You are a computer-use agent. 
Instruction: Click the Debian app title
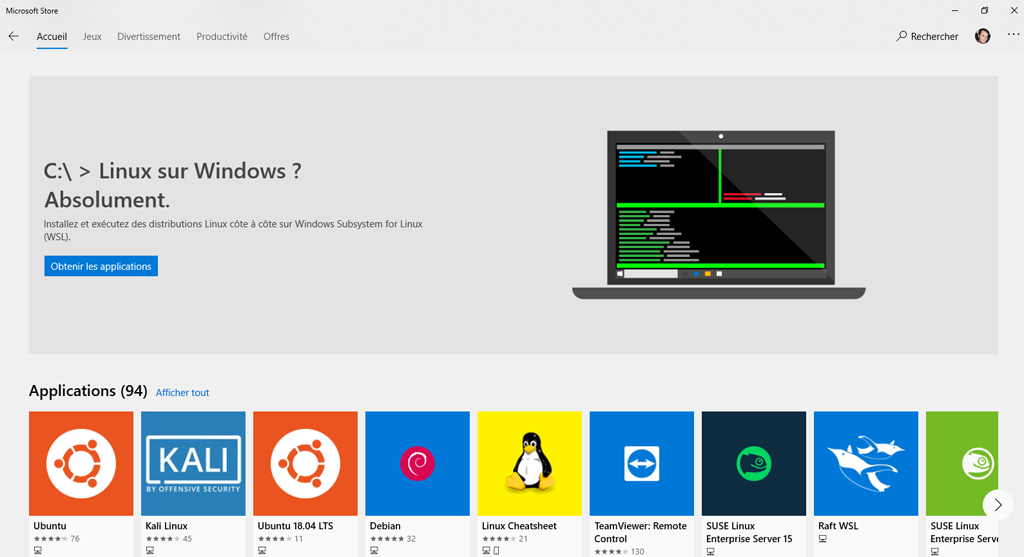point(385,526)
